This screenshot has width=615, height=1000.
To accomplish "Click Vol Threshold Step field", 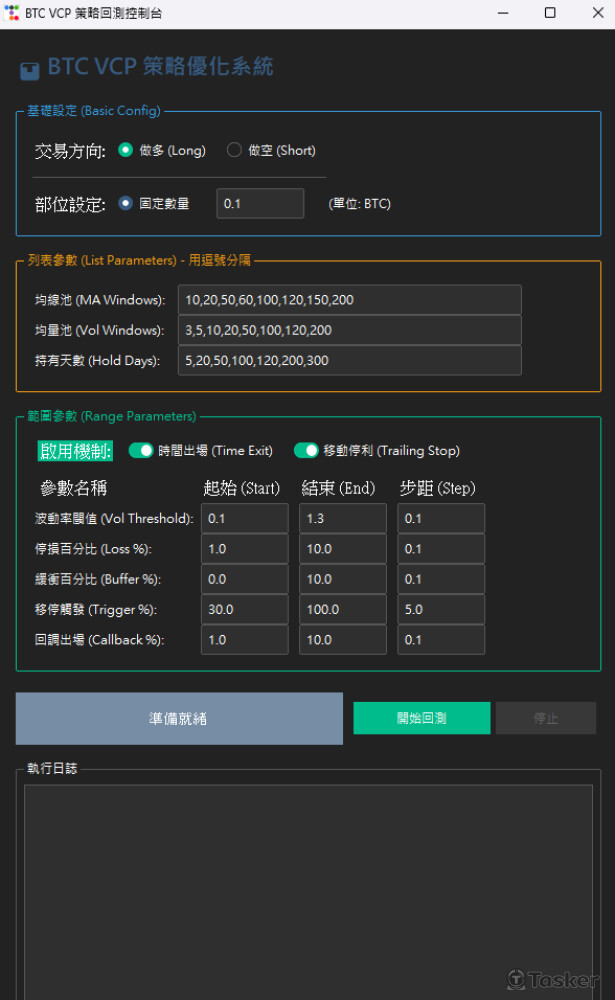I will (441, 518).
